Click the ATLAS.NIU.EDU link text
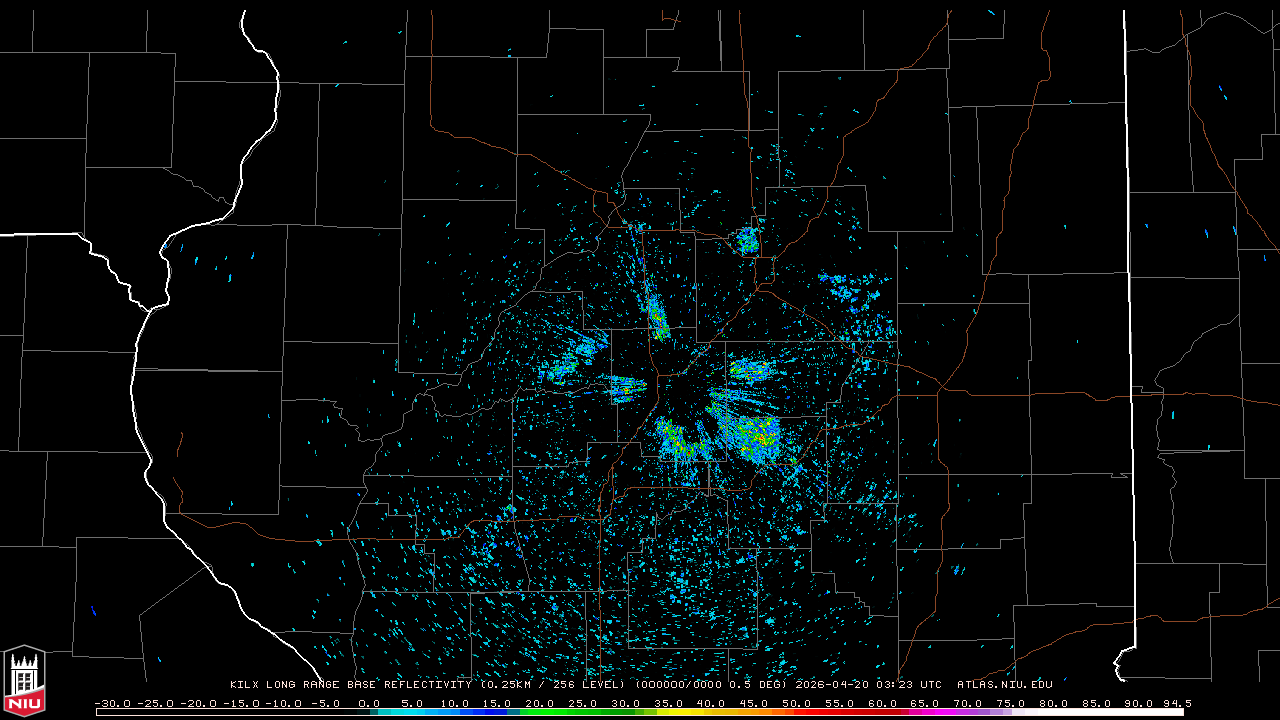 click(x=1004, y=685)
